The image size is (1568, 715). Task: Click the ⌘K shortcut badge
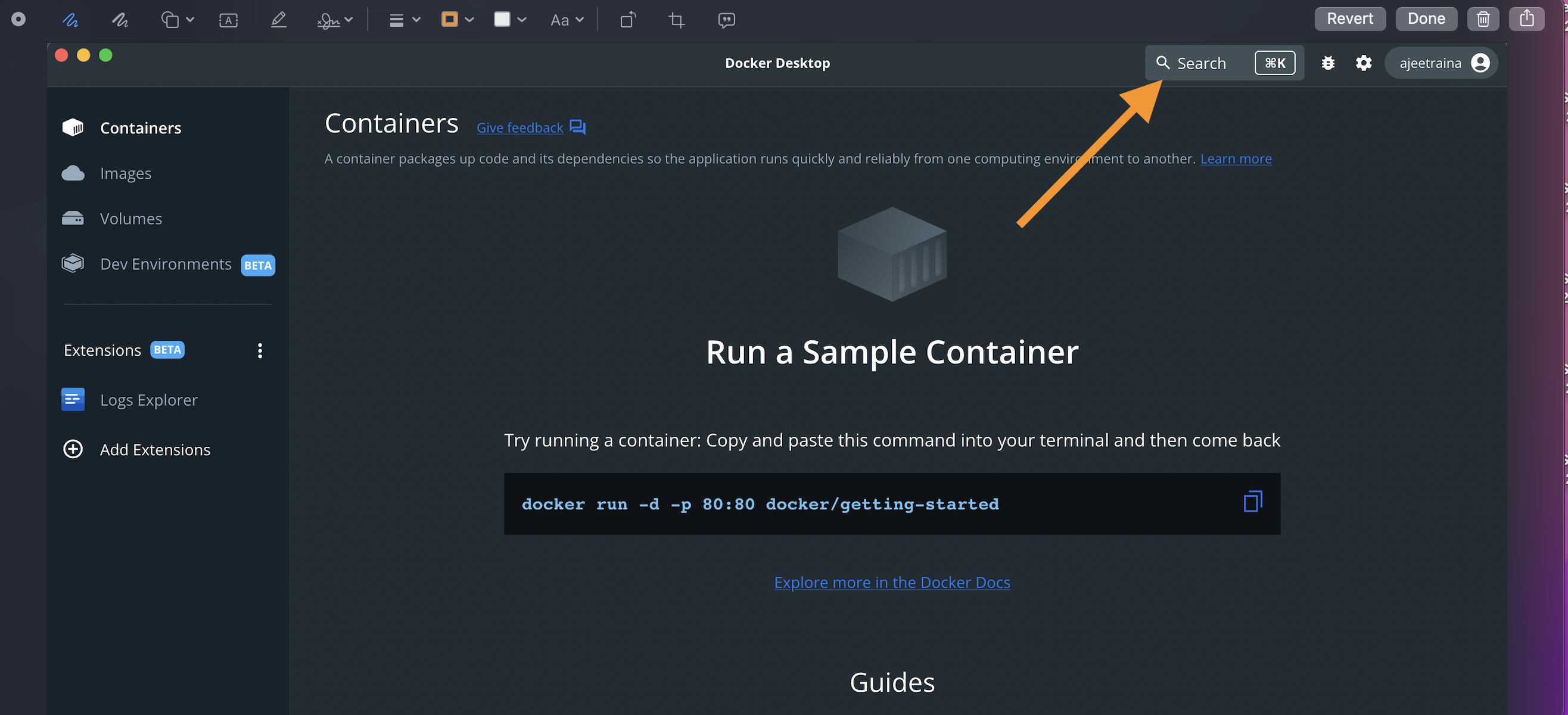pos(1275,63)
